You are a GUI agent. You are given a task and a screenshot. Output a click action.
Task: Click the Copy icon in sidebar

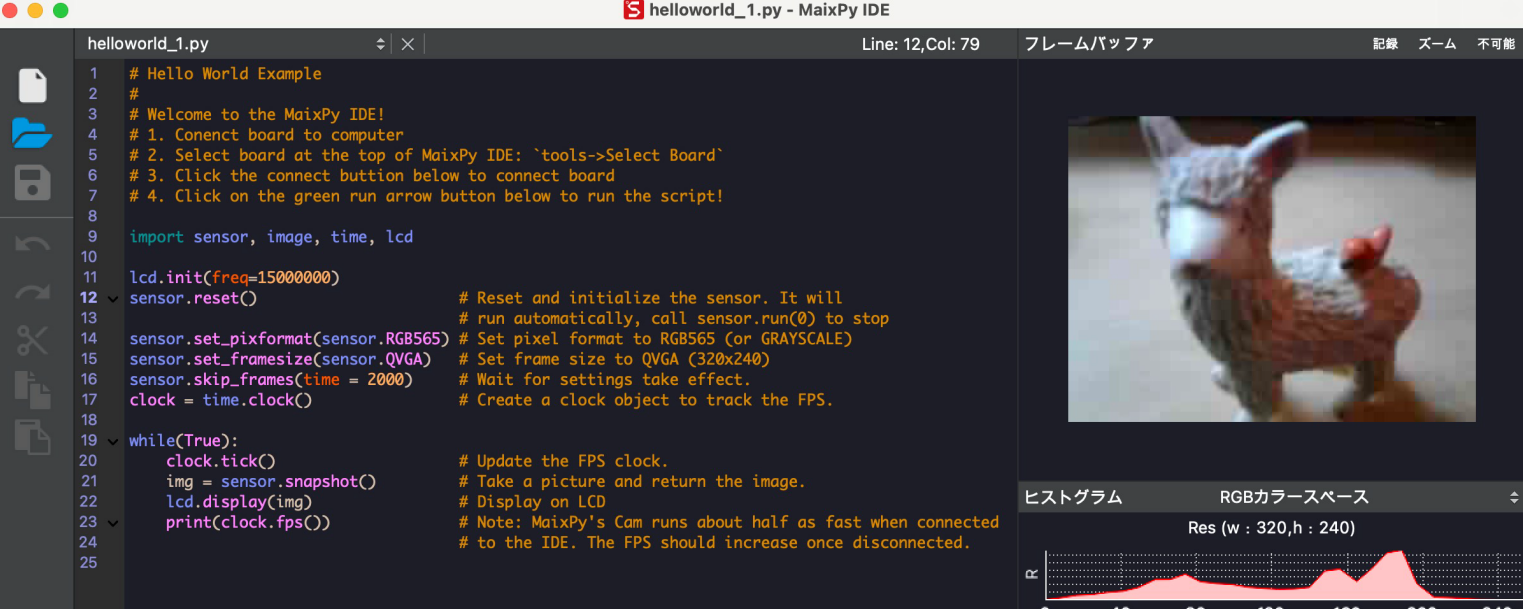click(32, 388)
